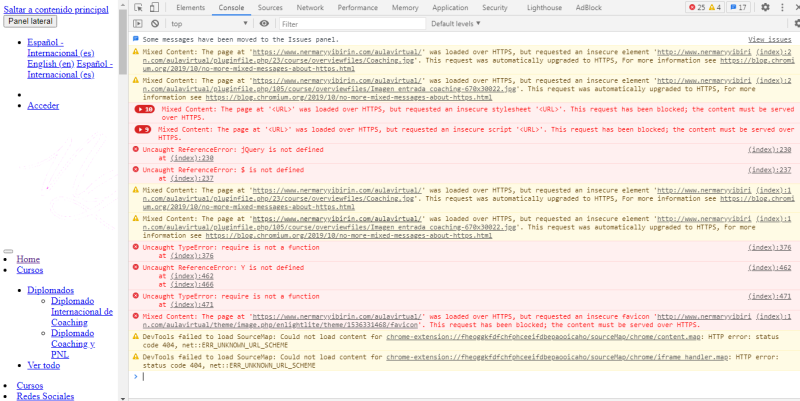This screenshot has height=401, width=800.
Task: Follow the Saltar a contenido principal link
Action: tap(56, 10)
